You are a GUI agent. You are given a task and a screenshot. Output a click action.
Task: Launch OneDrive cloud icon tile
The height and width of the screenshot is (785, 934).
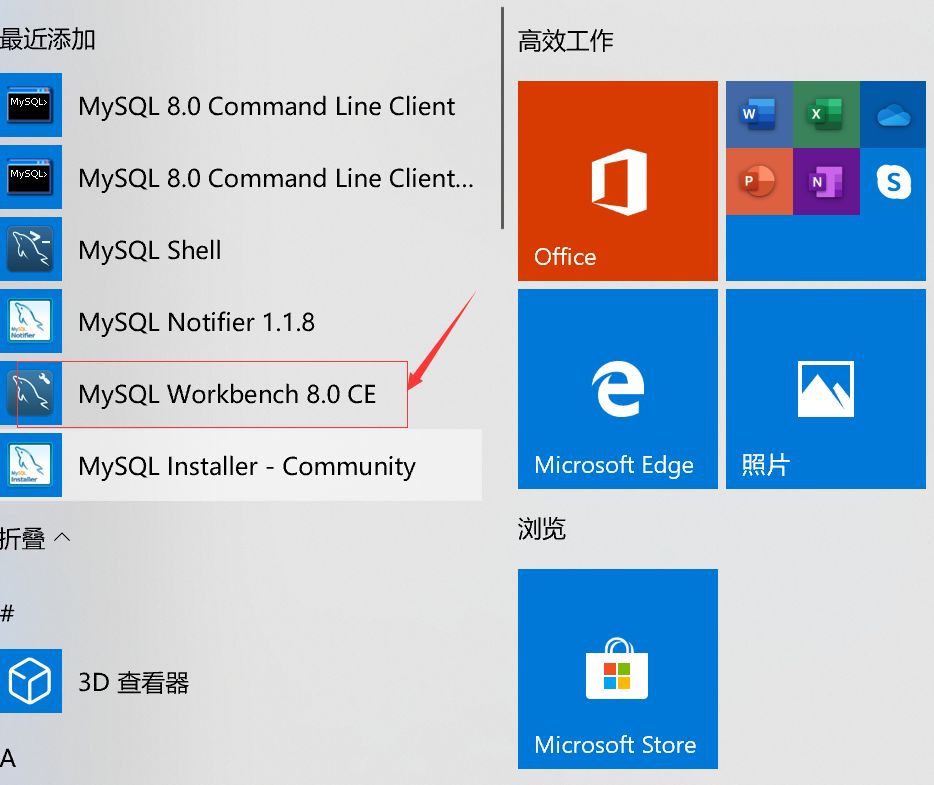click(893, 114)
